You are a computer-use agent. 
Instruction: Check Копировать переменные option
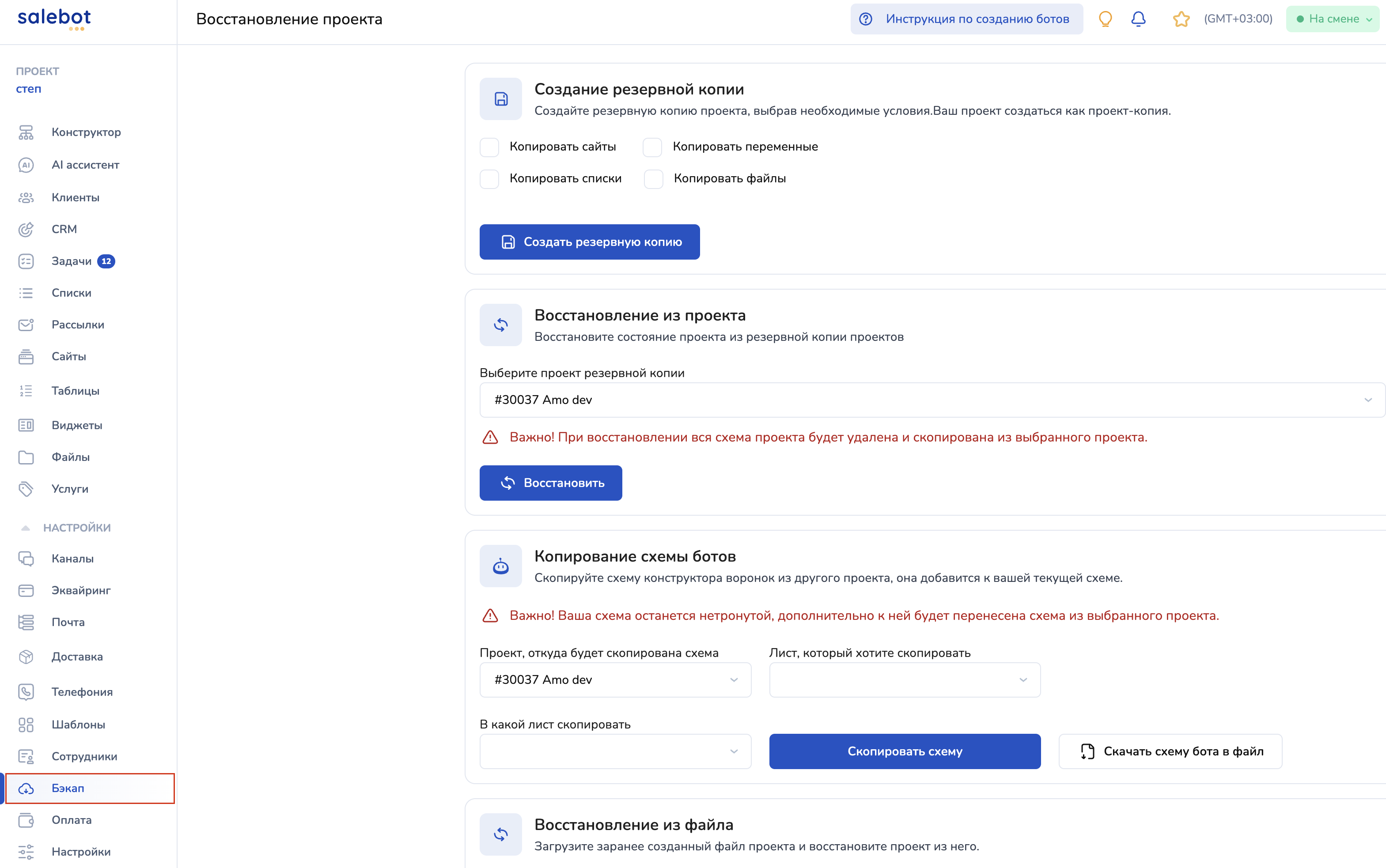click(x=652, y=147)
